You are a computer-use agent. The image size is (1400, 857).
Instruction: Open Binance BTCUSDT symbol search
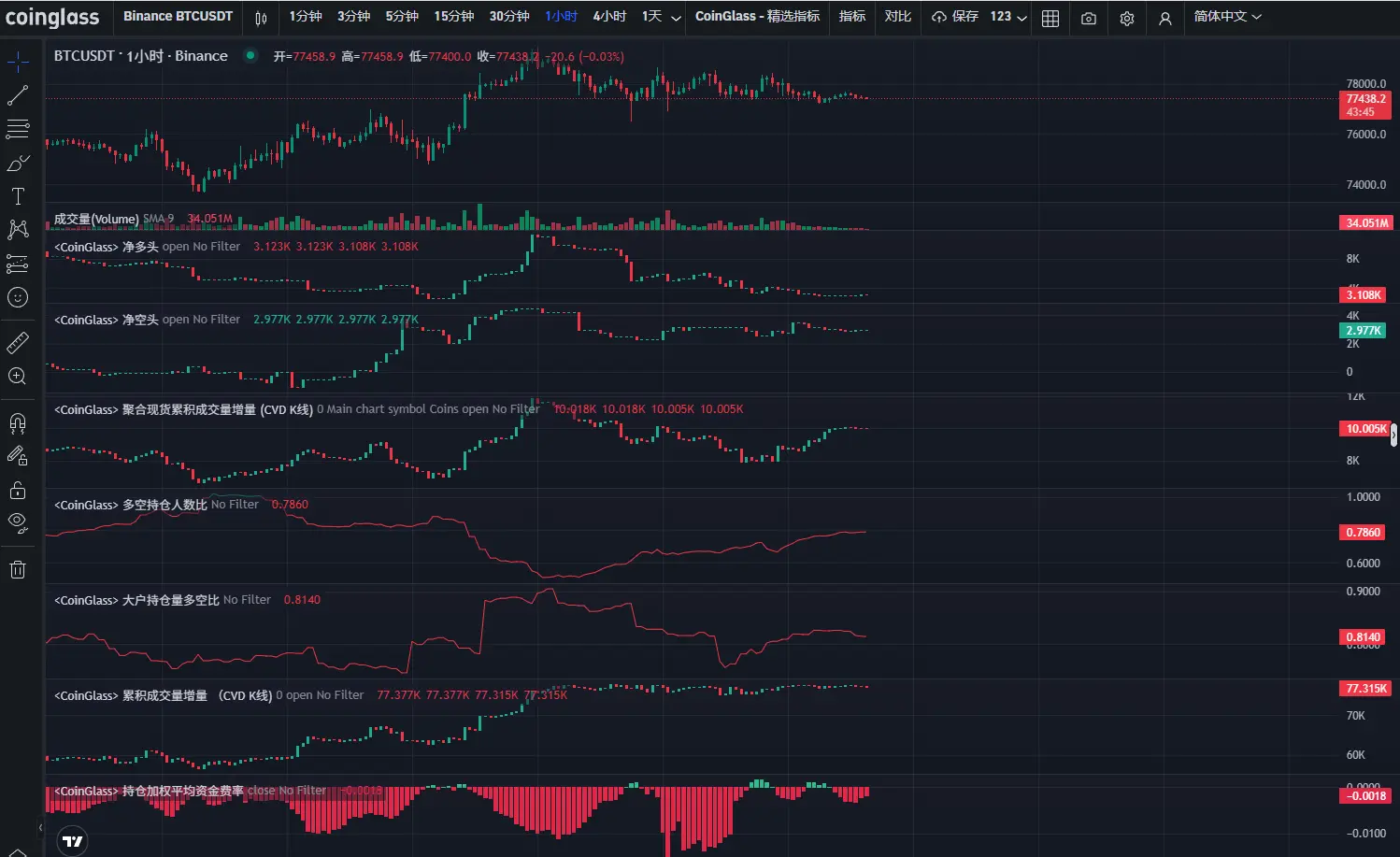(179, 17)
